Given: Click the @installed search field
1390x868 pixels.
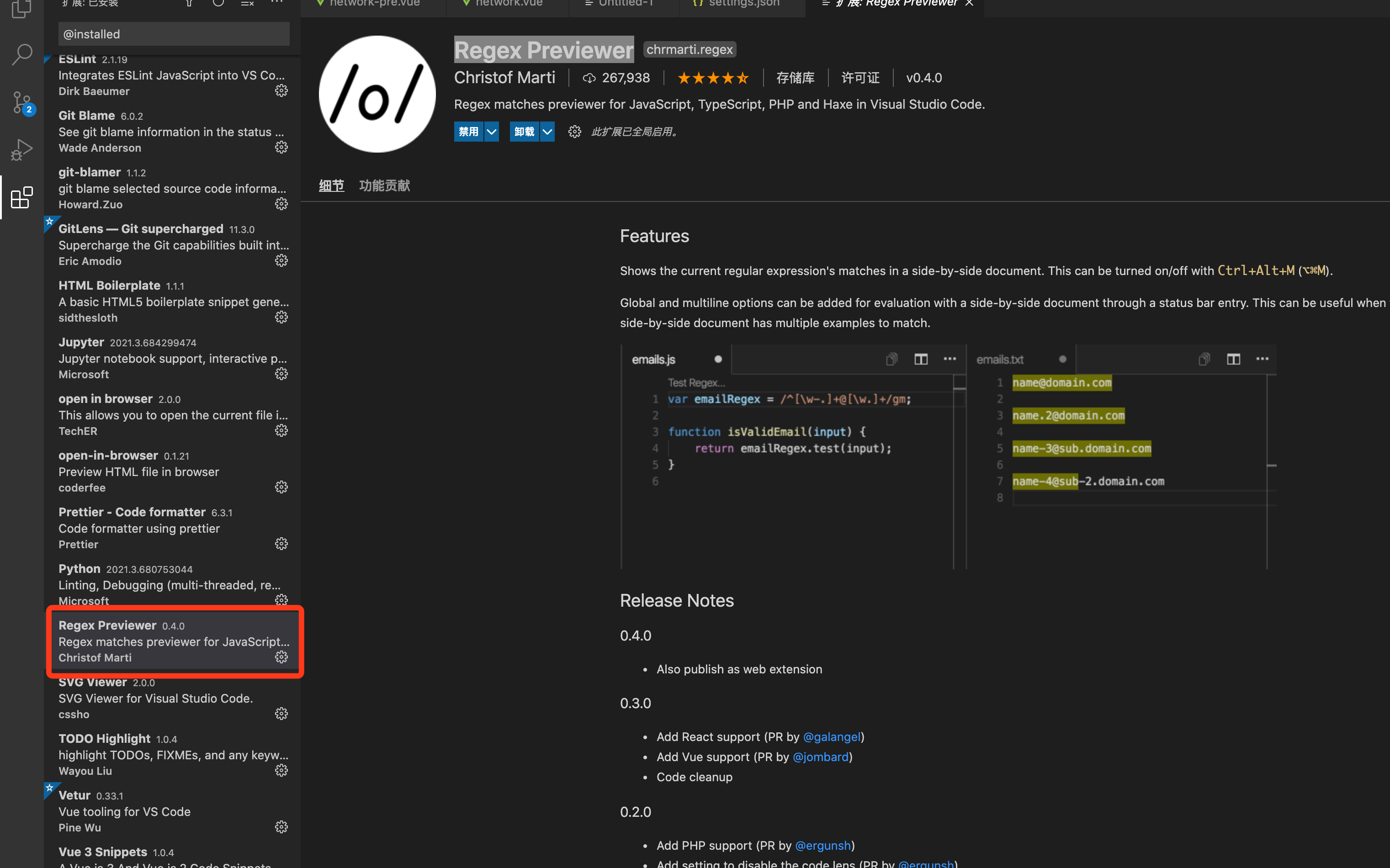Looking at the screenshot, I should 173,34.
